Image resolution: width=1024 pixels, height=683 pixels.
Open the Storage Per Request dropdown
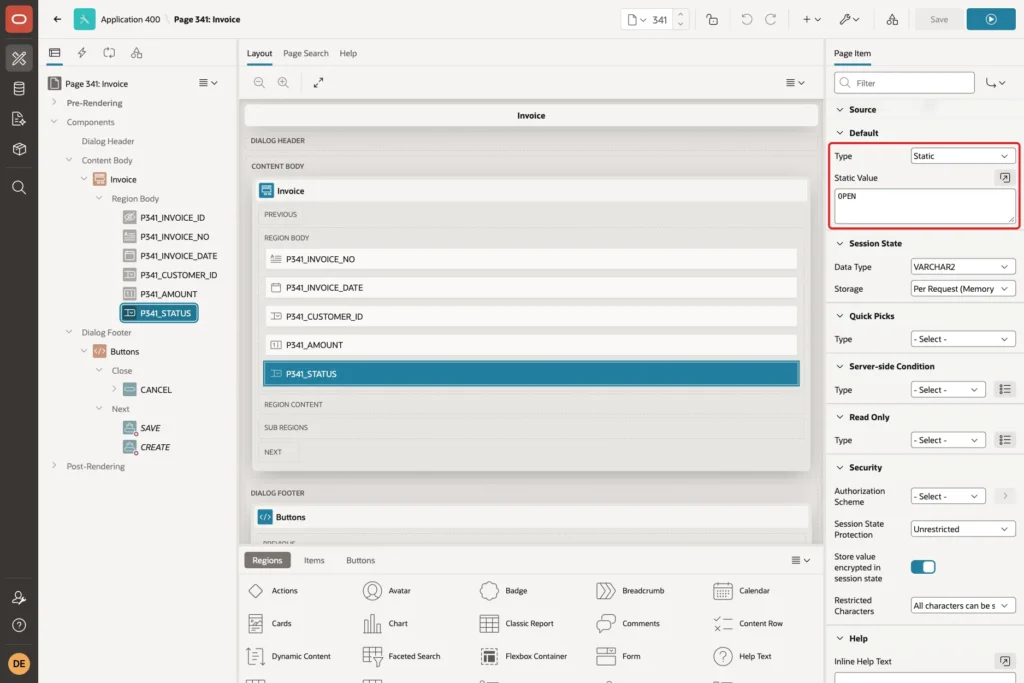click(963, 289)
